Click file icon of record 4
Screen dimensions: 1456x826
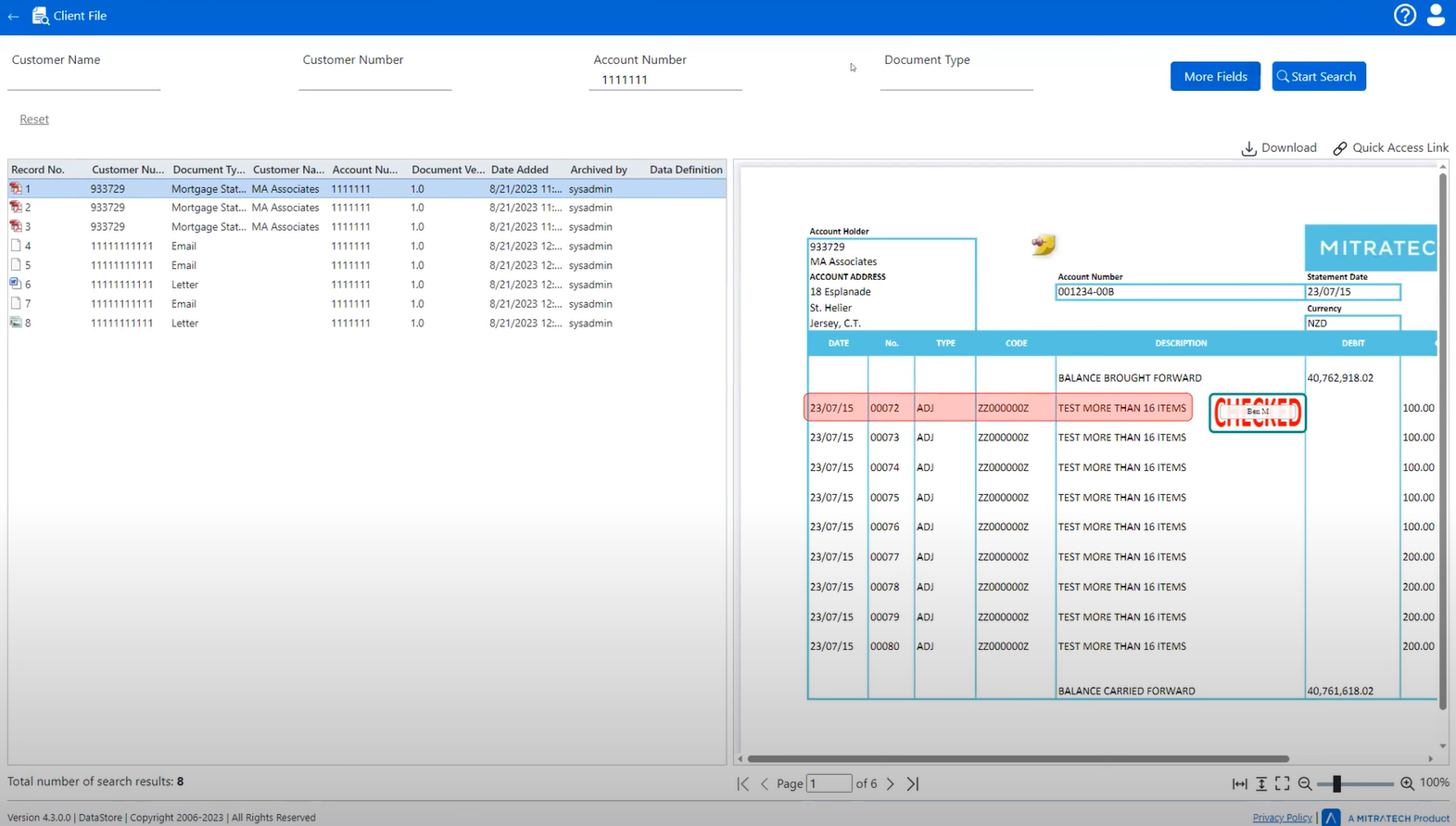(x=16, y=246)
